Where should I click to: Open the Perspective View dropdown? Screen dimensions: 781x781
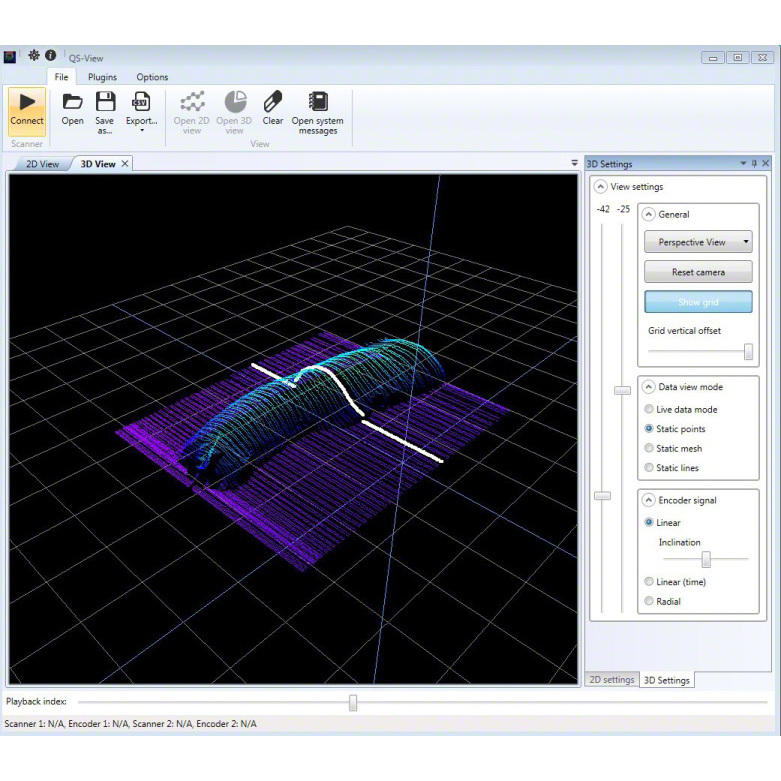[x=698, y=242]
